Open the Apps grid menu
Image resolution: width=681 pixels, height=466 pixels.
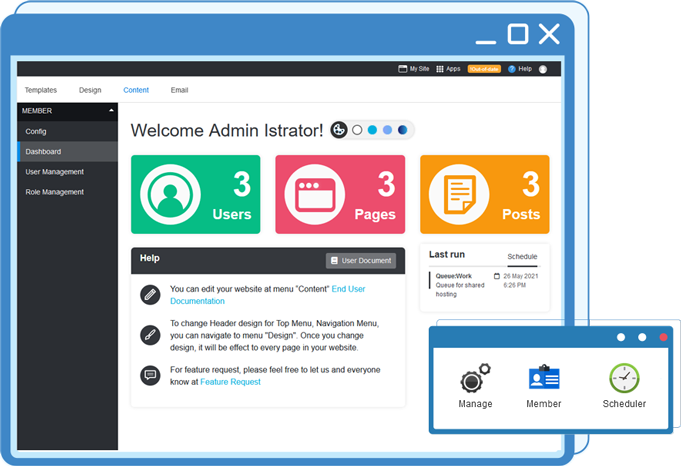coord(448,69)
